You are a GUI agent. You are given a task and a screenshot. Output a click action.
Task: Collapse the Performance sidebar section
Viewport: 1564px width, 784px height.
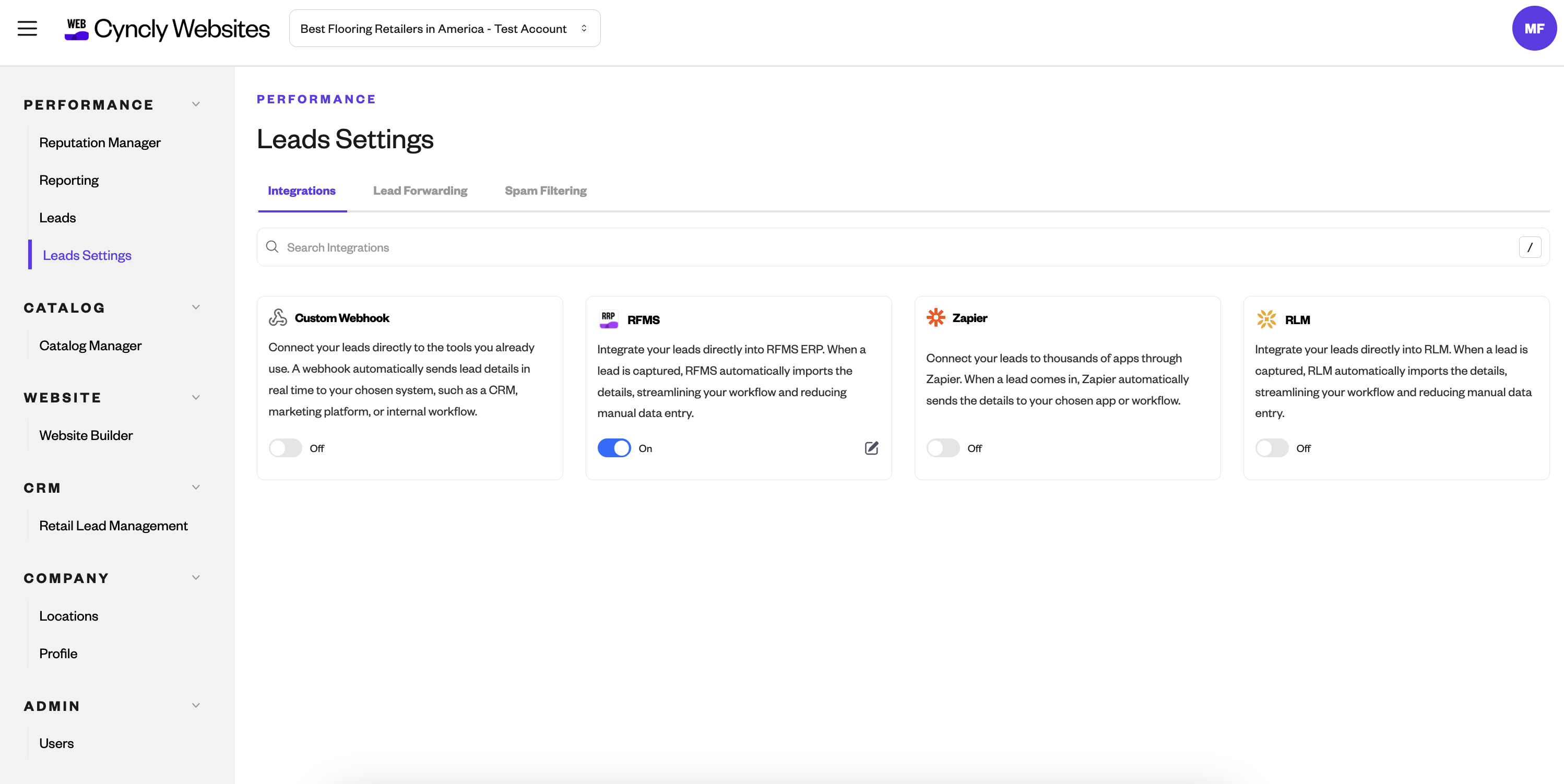tap(195, 104)
